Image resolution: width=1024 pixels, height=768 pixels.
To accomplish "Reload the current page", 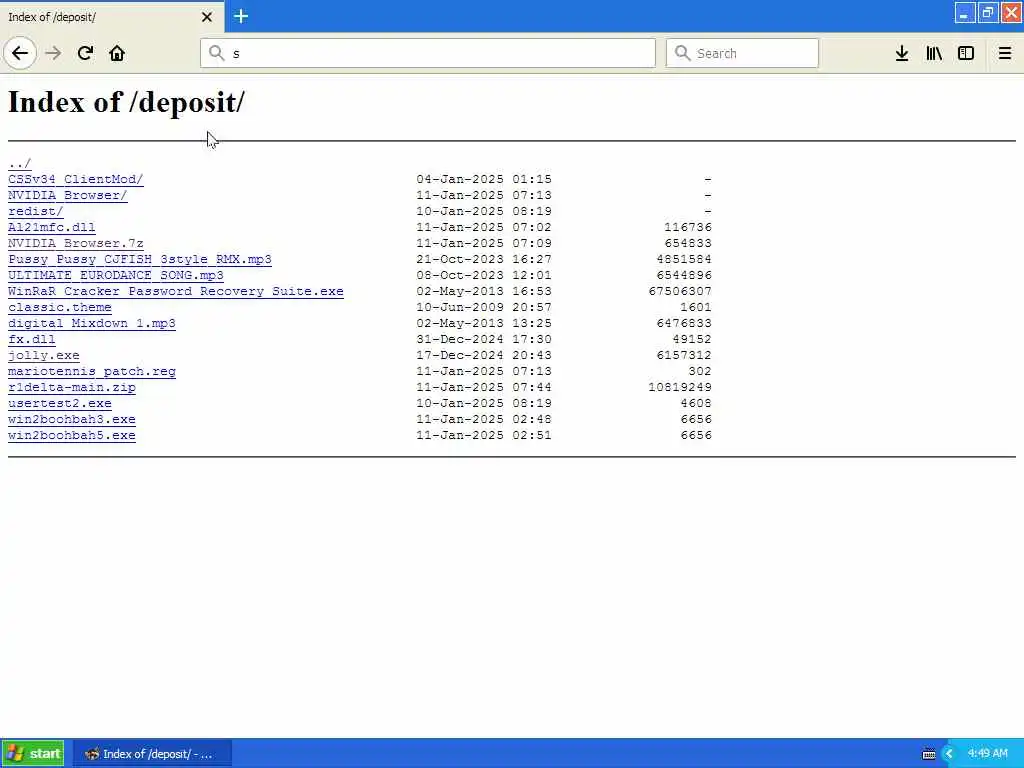I will [85, 53].
